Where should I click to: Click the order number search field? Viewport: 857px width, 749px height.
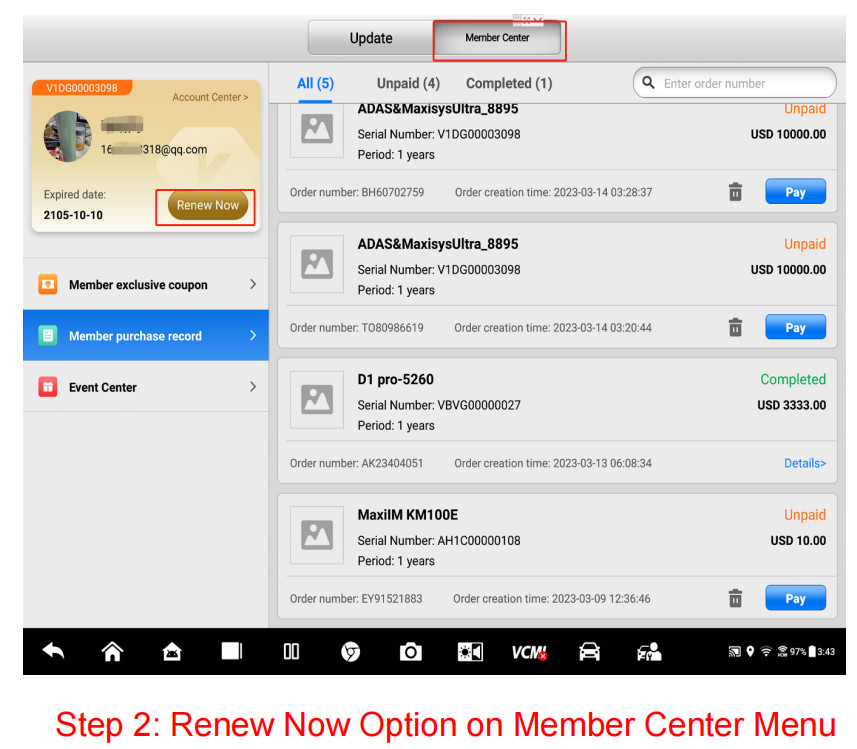pyautogui.click(x=735, y=83)
